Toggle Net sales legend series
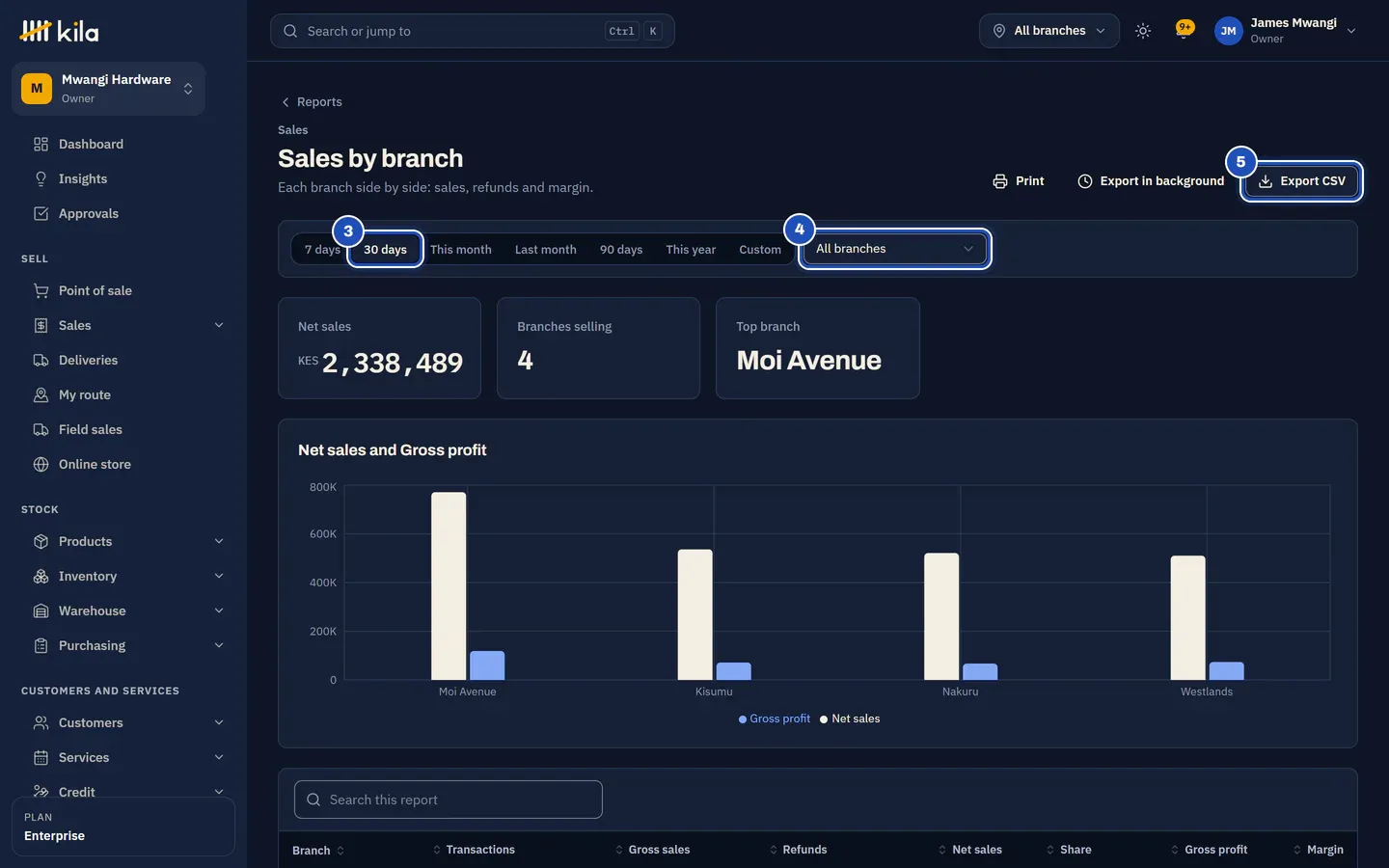 850,719
